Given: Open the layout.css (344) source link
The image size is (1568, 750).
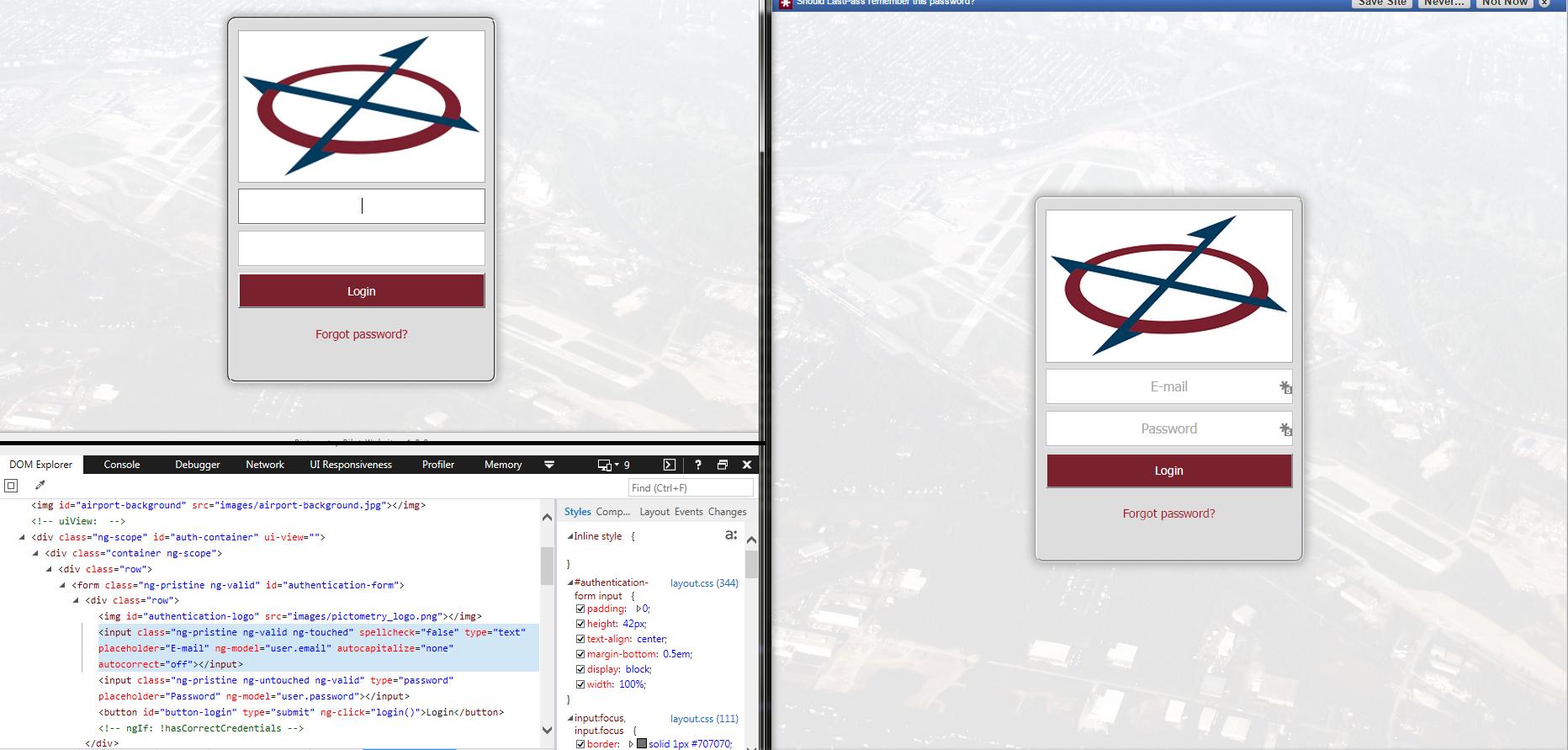Looking at the screenshot, I should coord(704,583).
